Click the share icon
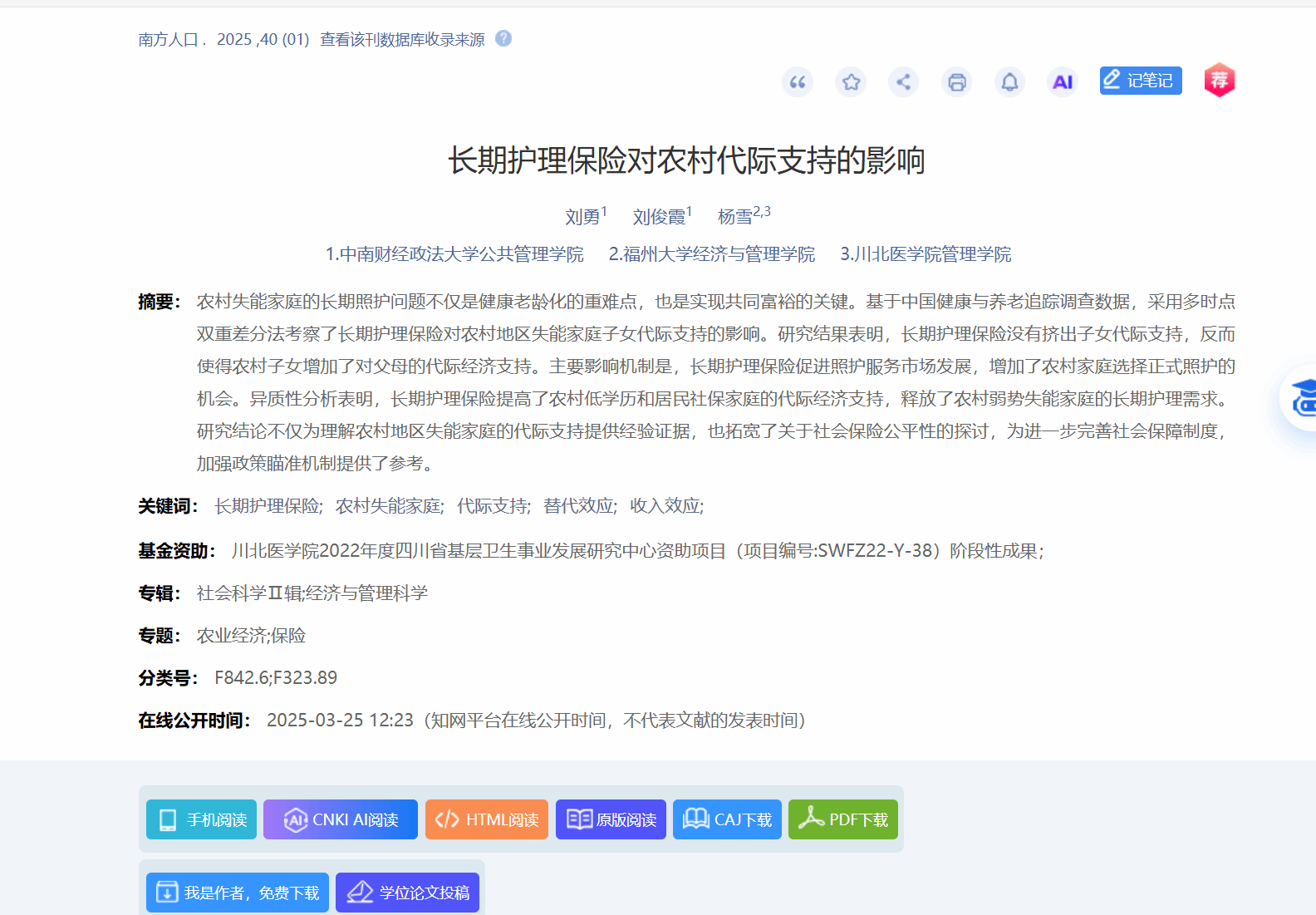Image resolution: width=1316 pixels, height=915 pixels. 904,81
